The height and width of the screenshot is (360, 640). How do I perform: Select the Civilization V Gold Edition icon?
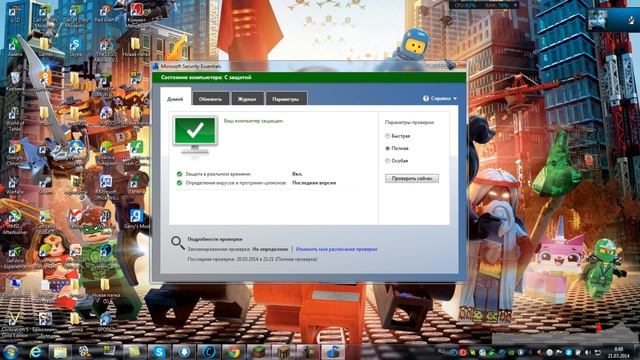(x=15, y=325)
